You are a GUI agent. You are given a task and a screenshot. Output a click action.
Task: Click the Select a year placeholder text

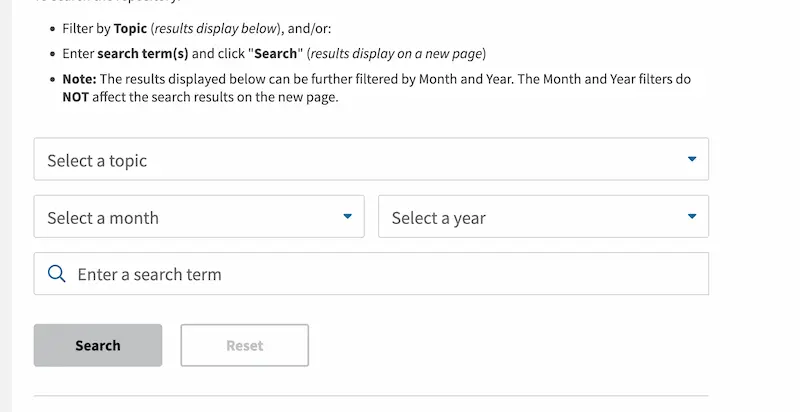(x=439, y=218)
